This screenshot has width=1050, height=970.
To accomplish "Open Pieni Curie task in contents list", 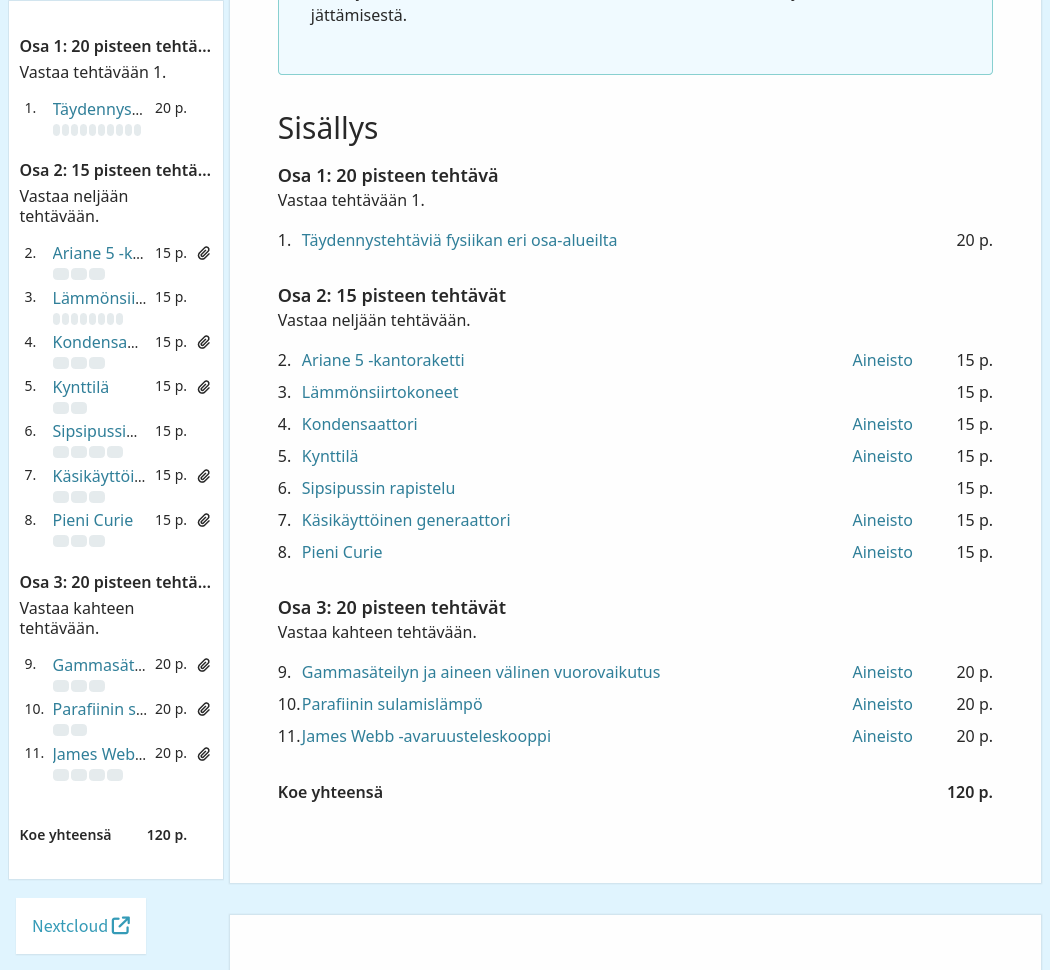I will tap(342, 552).
